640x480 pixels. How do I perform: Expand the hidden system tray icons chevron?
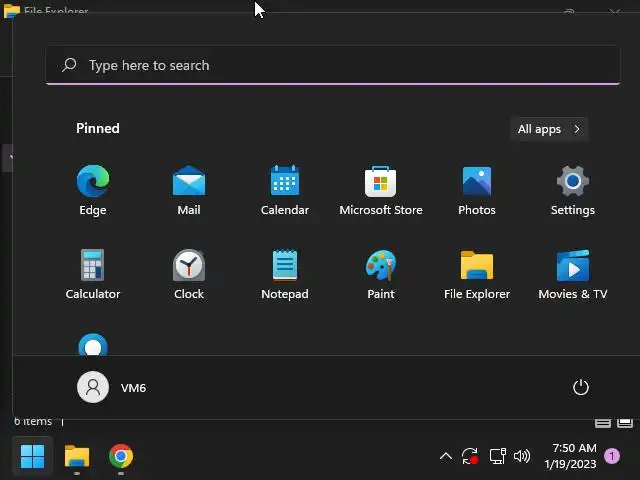(x=446, y=456)
